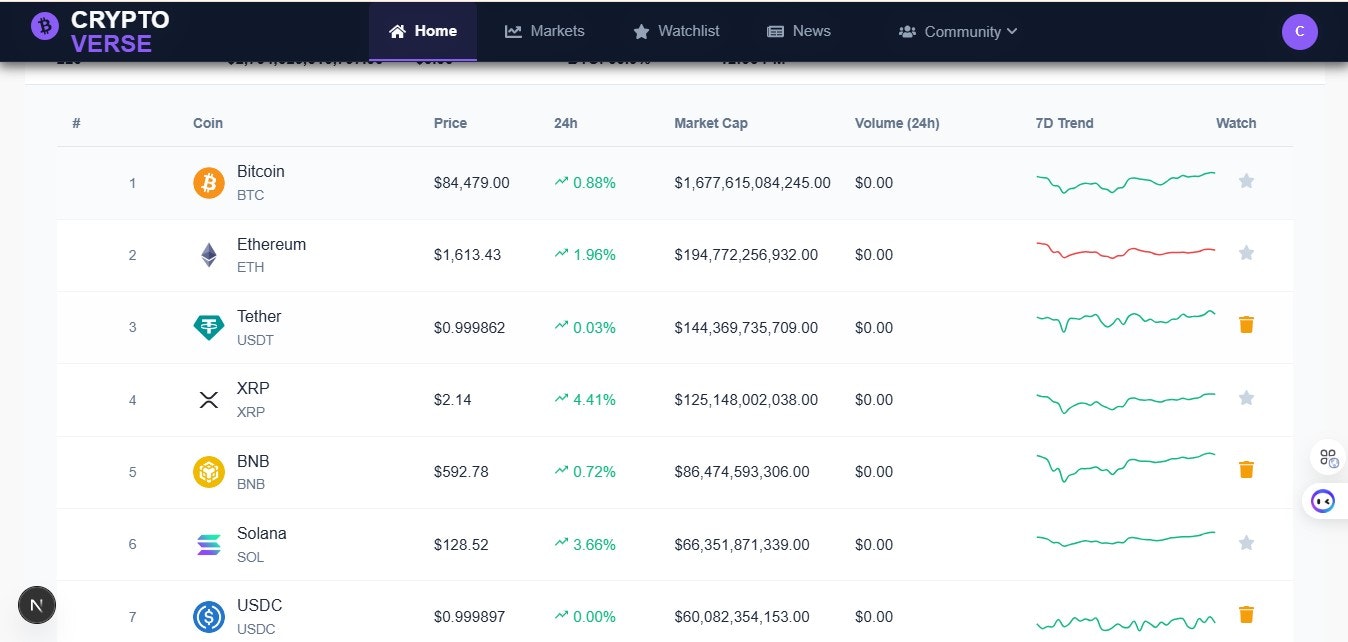This screenshot has width=1348, height=642.
Task: Add Solana to watchlist with star
Action: 1246,543
